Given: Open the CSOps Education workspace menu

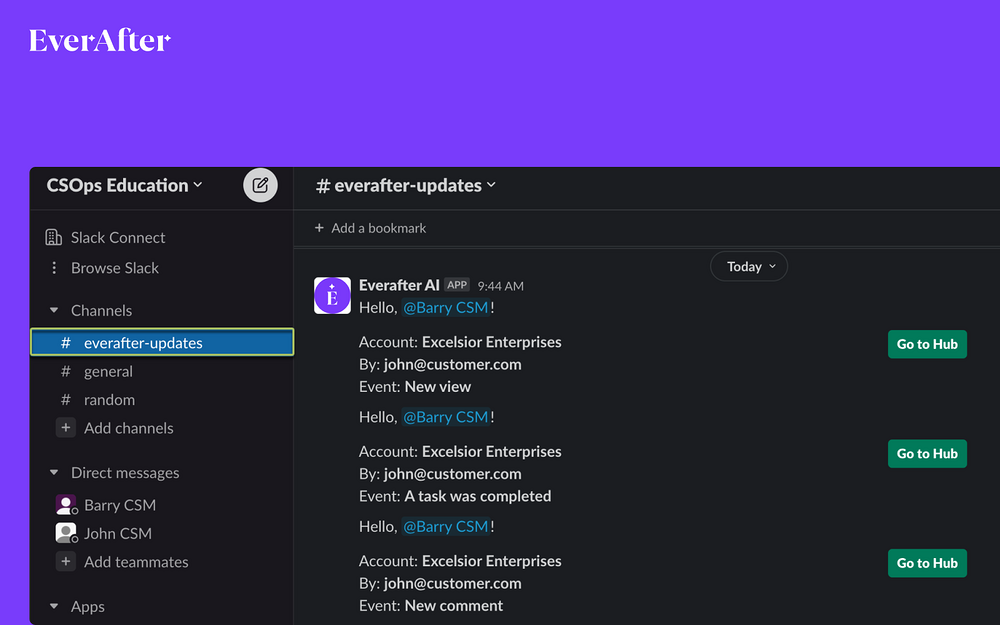Looking at the screenshot, I should pyautogui.click(x=124, y=185).
